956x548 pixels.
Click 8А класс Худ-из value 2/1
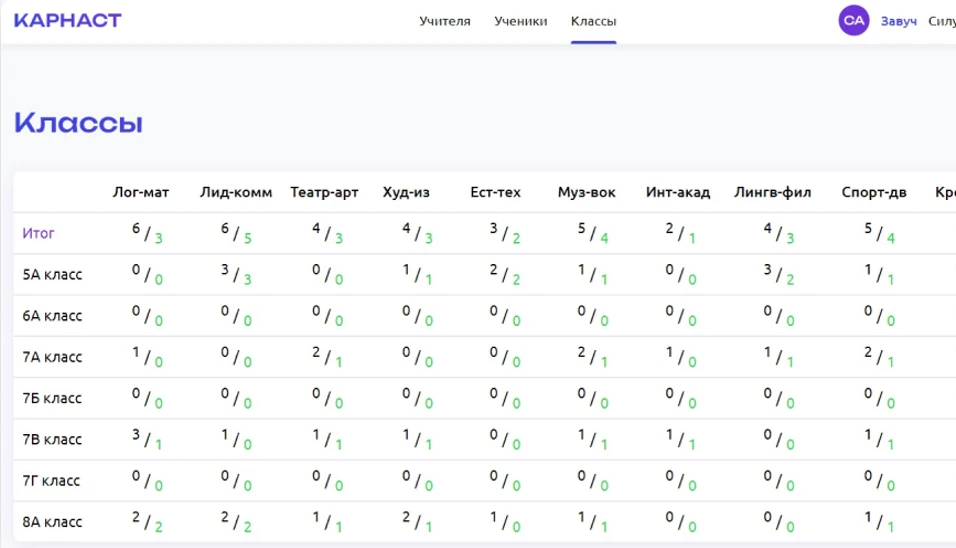(417, 522)
